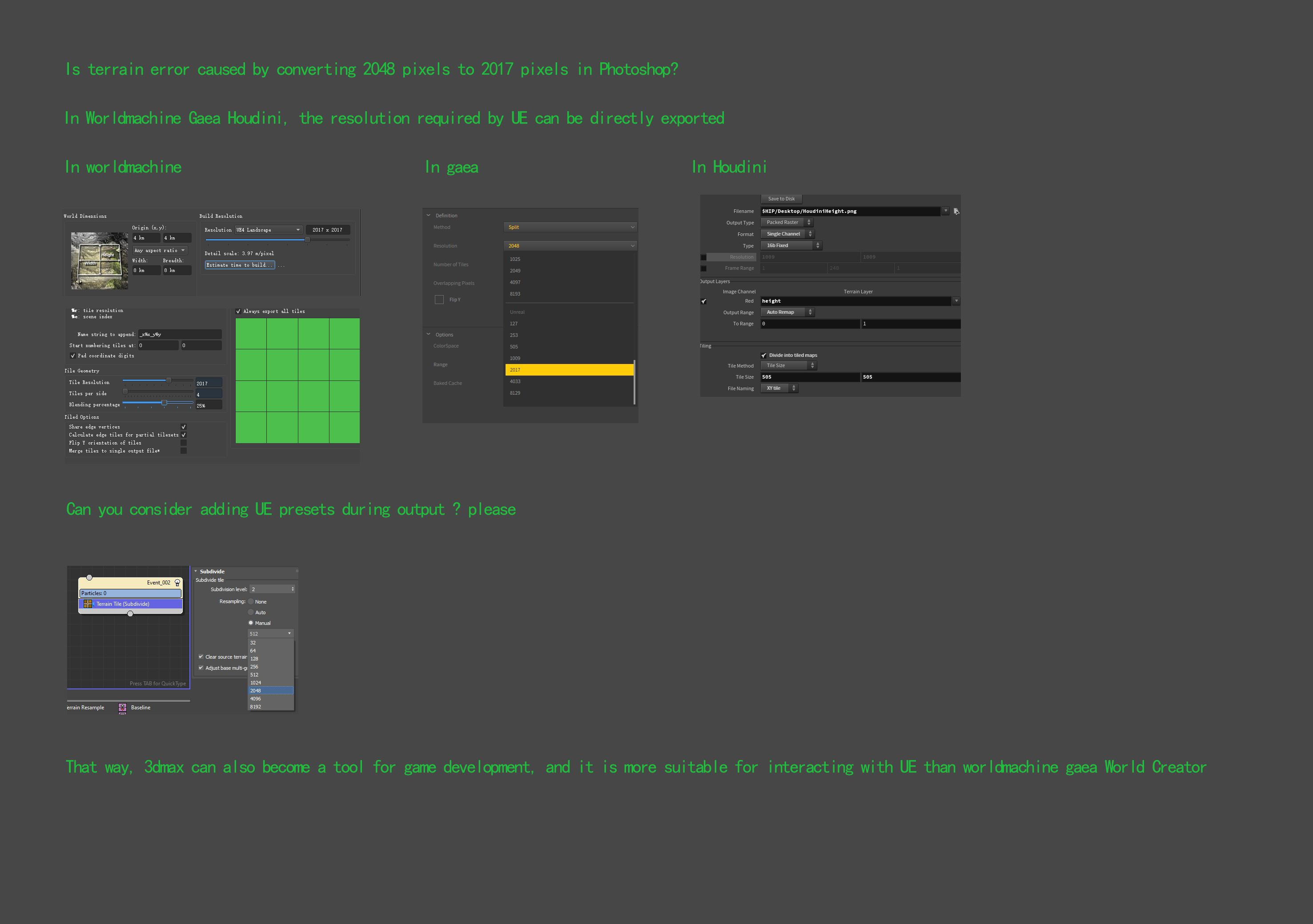Click Terrain Layer height input field
This screenshot has height=924, width=1313.
(x=856, y=301)
